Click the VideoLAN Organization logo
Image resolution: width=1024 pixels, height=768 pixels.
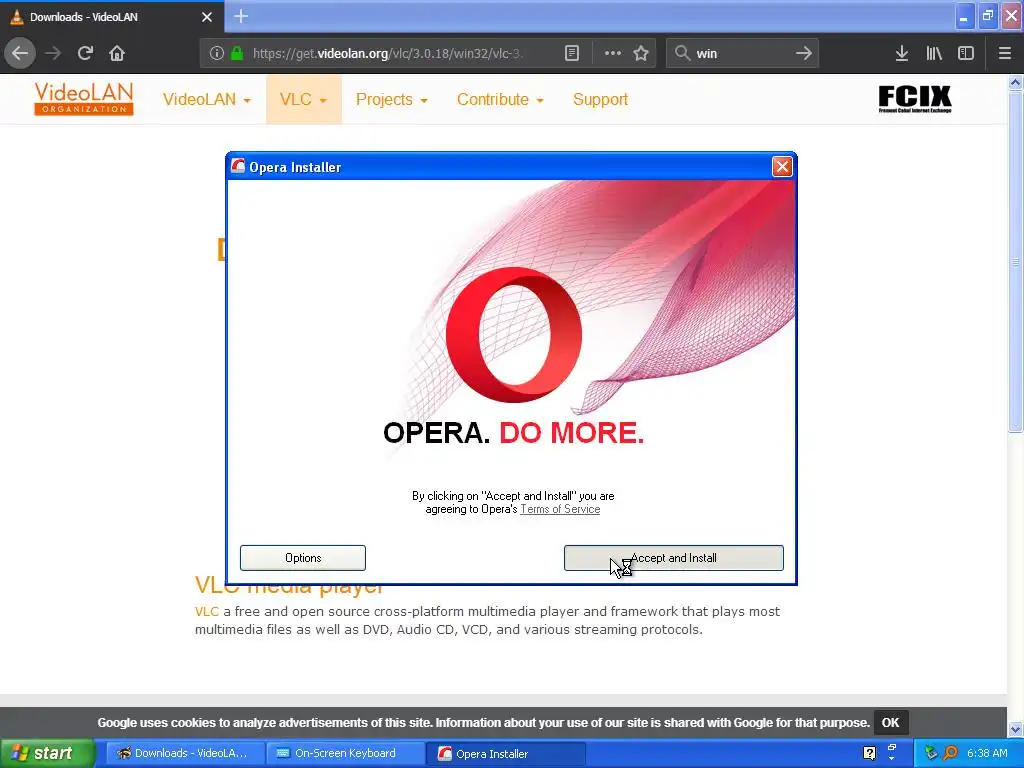pos(84,99)
